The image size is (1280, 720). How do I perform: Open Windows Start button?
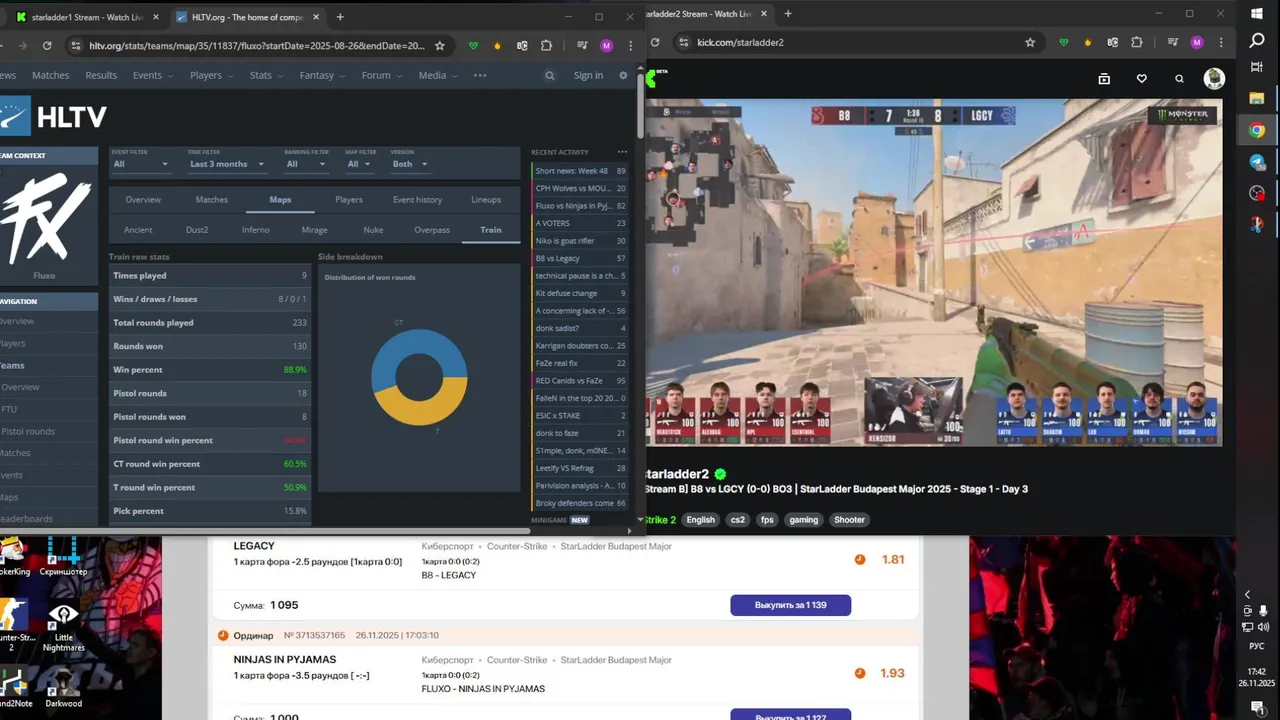point(1257,12)
